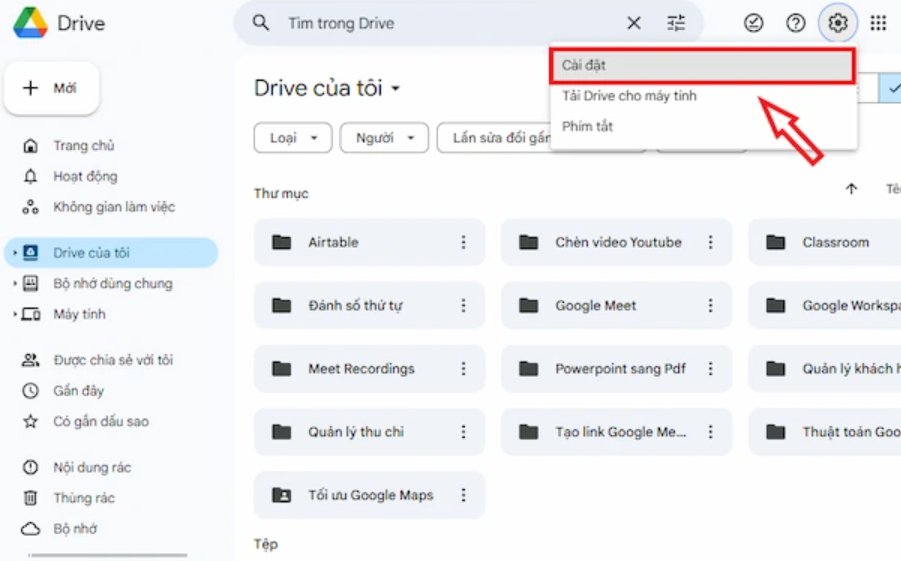This screenshot has width=901, height=561.
Task: Open Máy tính in sidebar
Action: pos(79,314)
